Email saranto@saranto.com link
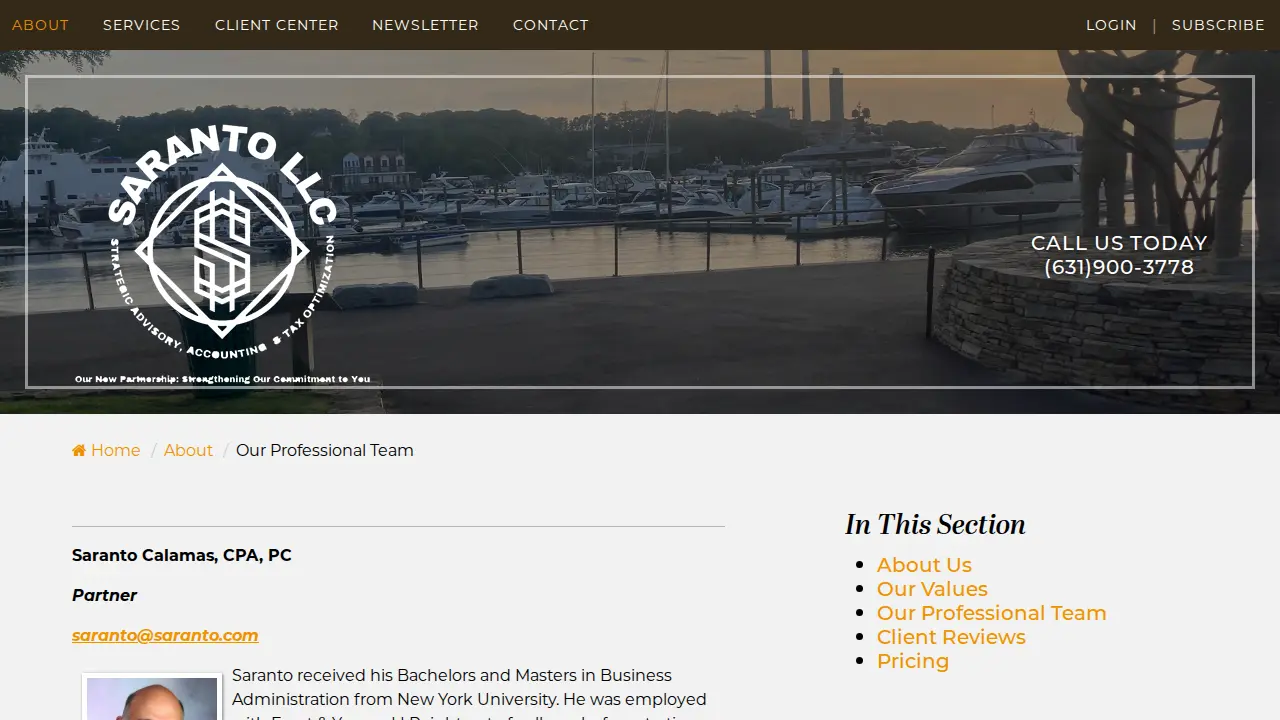This screenshot has height=720, width=1280. pyautogui.click(x=165, y=635)
